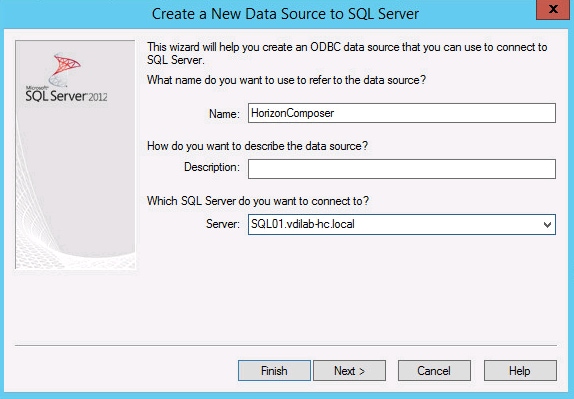
Task: Click the "Which SQL Server" question text
Action: pyautogui.click(x=258, y=201)
